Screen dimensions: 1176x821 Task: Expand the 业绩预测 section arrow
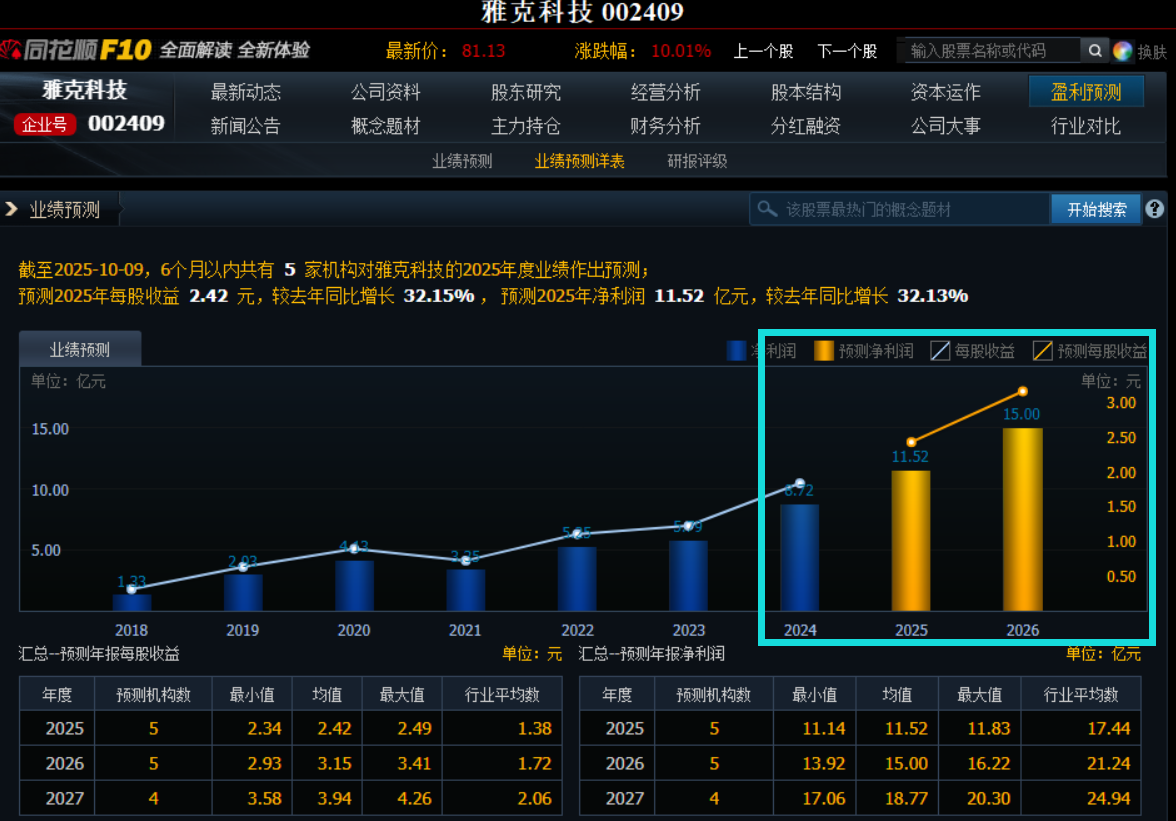(11, 209)
